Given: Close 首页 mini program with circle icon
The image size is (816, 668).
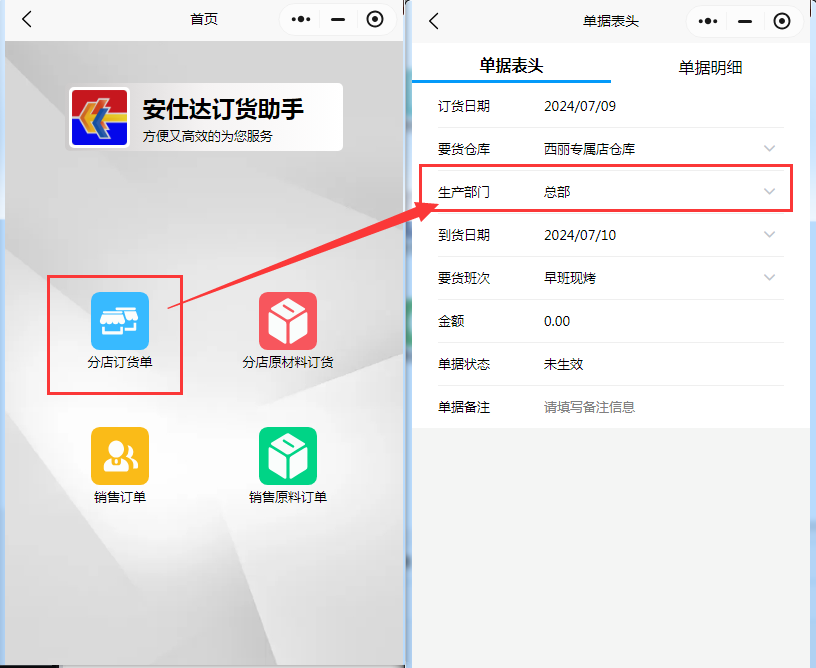Looking at the screenshot, I should coord(375,19).
